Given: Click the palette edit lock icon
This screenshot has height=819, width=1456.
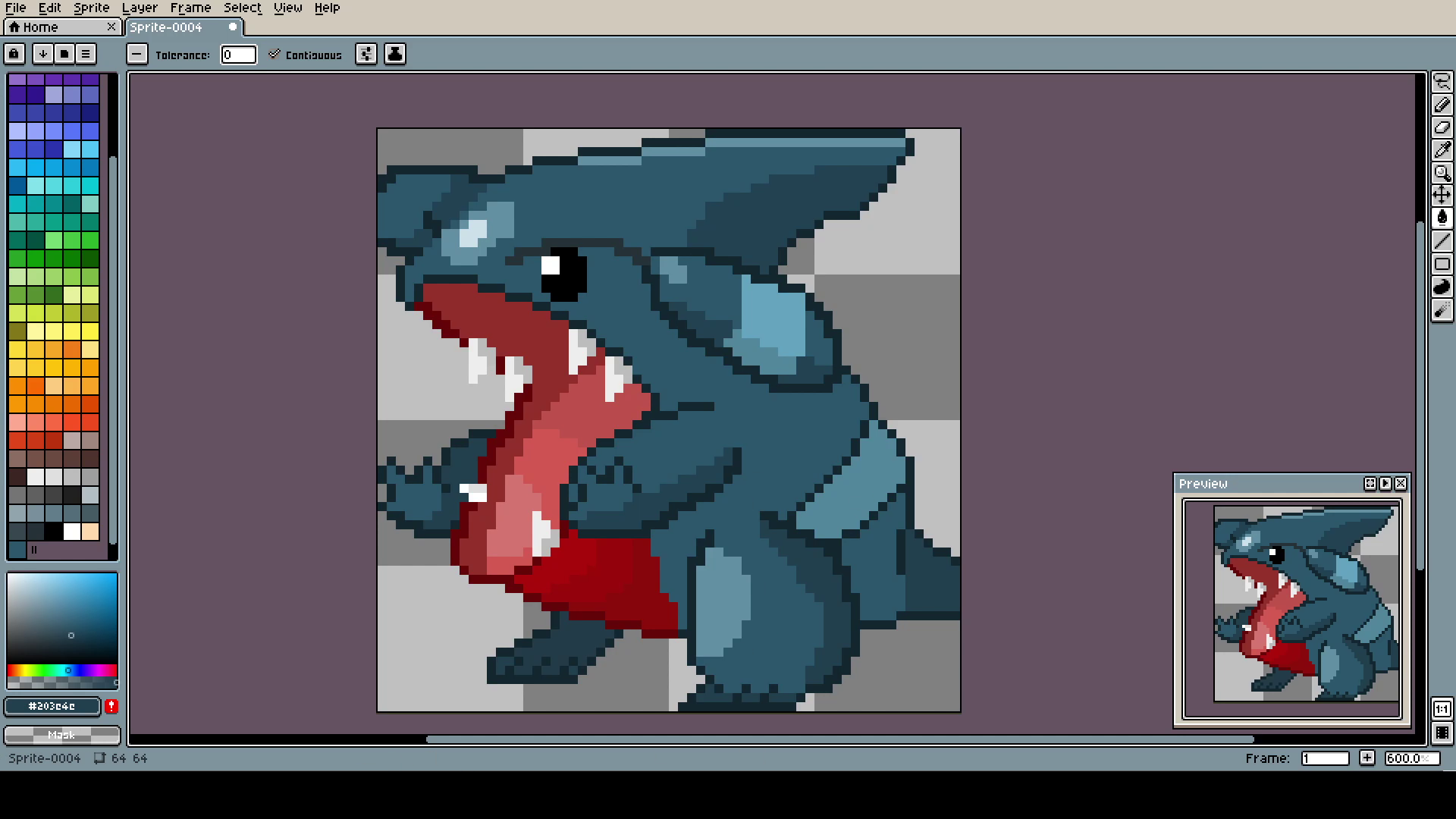Looking at the screenshot, I should 14,54.
